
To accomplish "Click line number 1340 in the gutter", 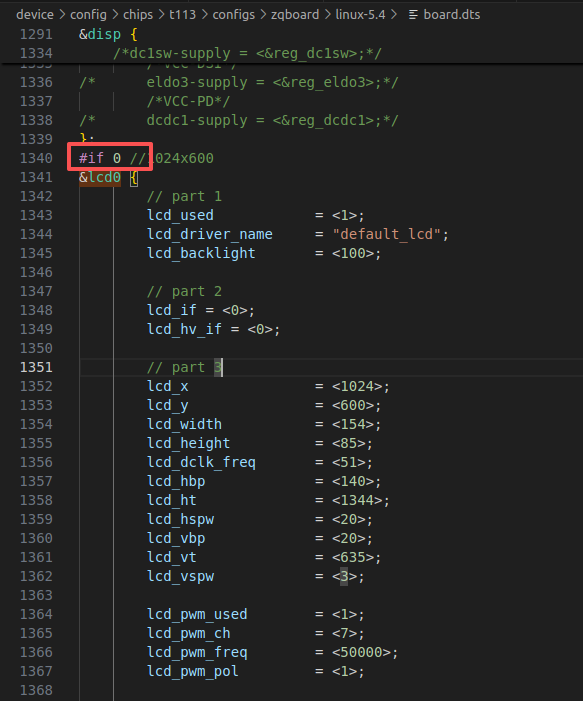I will tap(36, 158).
